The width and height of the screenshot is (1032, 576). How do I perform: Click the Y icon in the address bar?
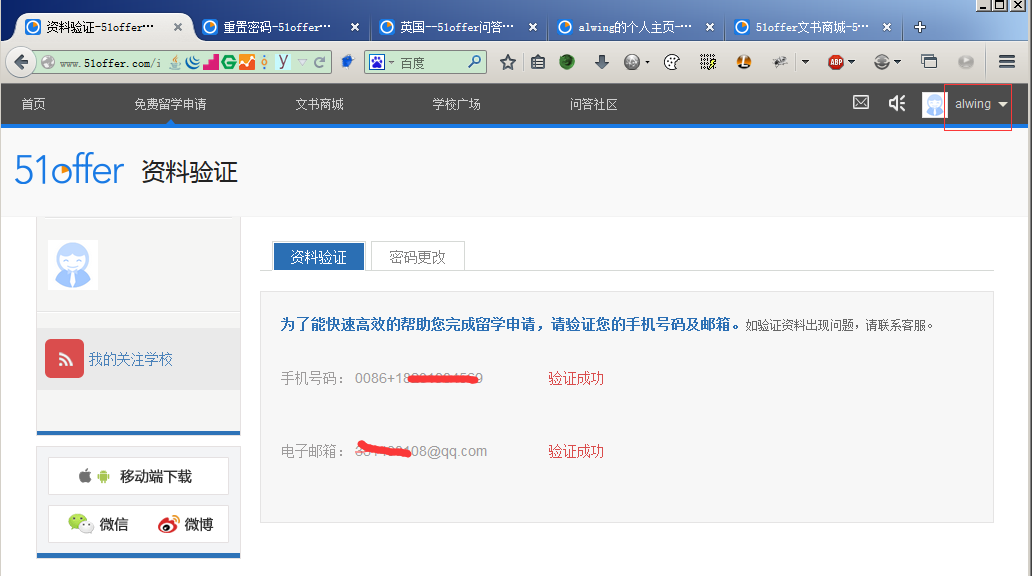[283, 61]
